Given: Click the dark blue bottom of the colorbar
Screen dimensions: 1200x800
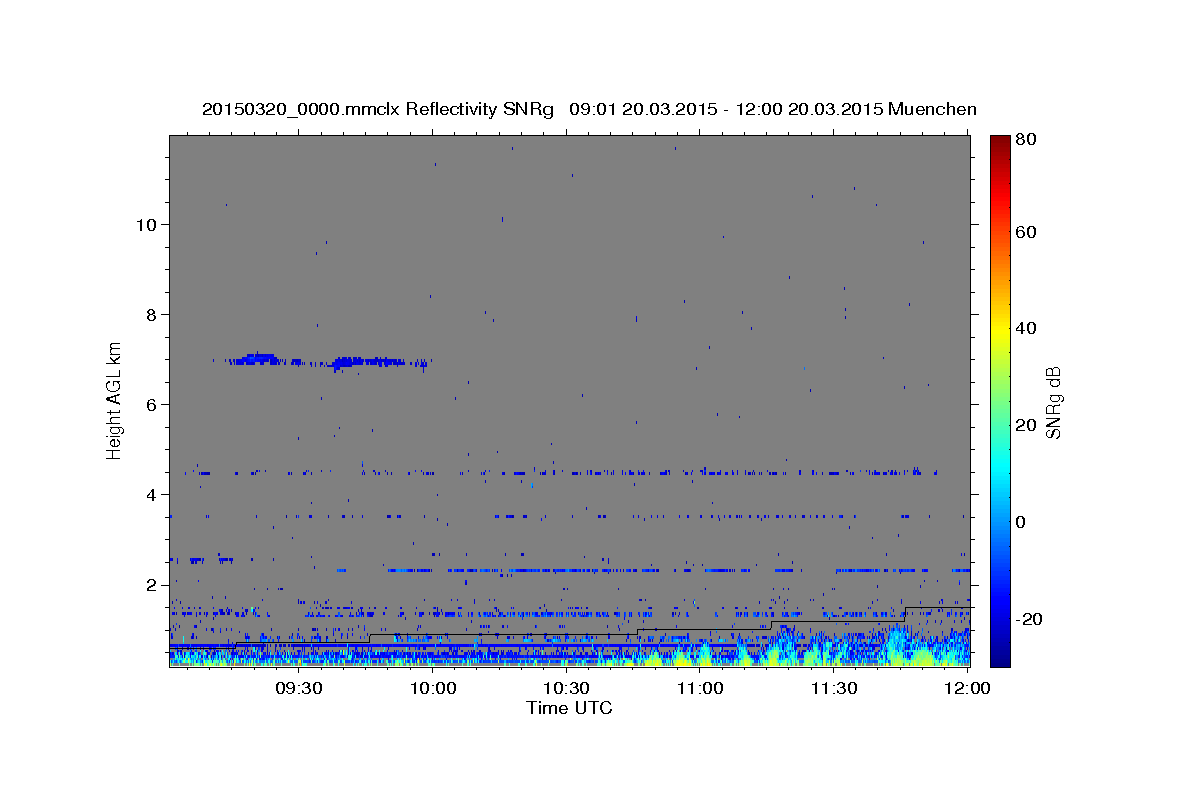Looking at the screenshot, I should pos(1000,657).
